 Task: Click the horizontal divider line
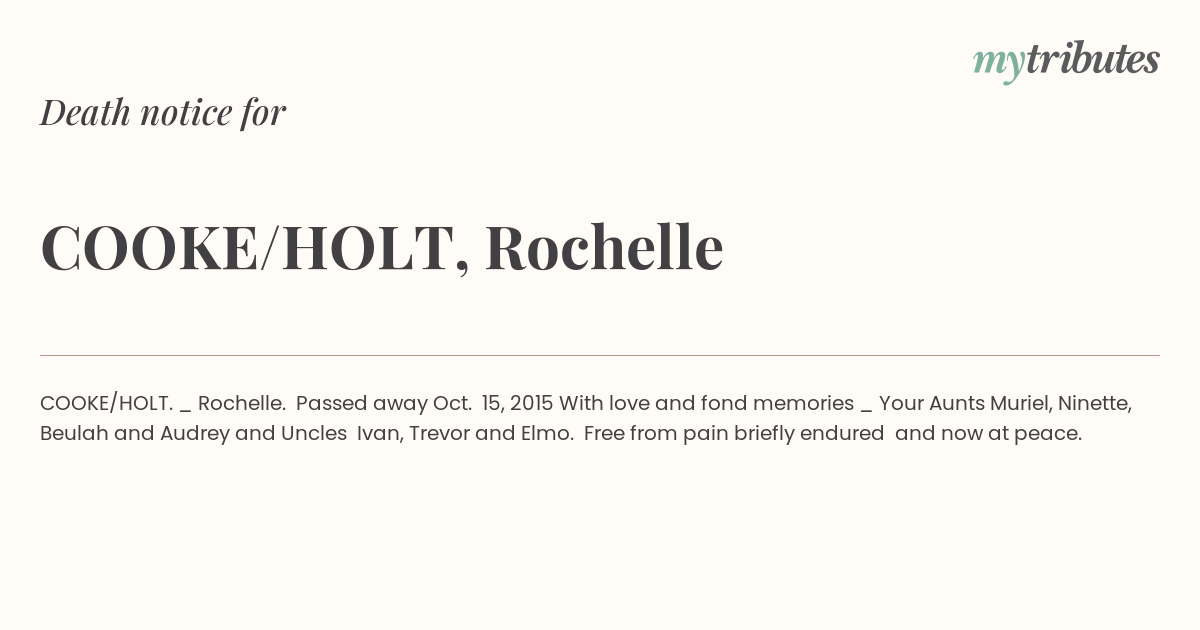600,355
